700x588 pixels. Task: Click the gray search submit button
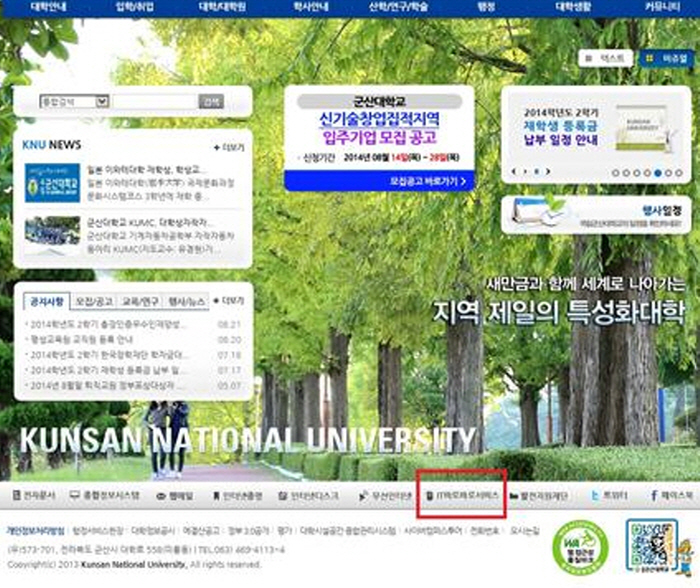point(211,101)
